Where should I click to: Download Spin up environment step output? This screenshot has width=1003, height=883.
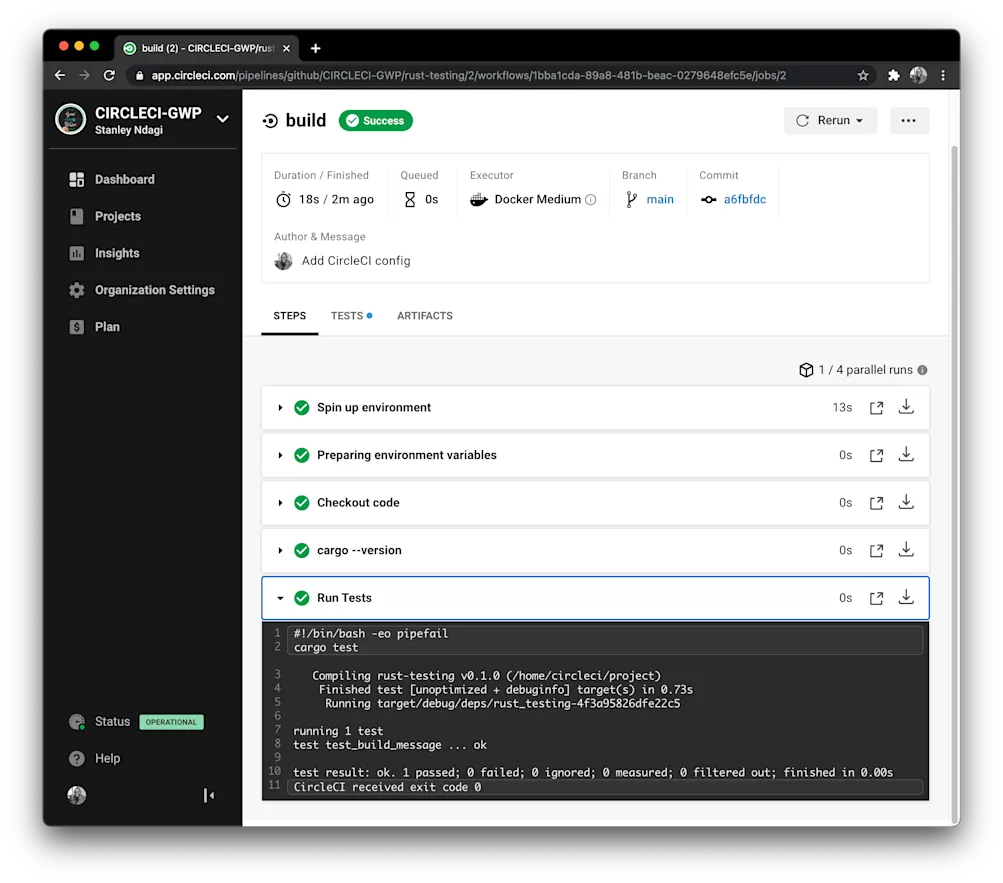click(906, 407)
